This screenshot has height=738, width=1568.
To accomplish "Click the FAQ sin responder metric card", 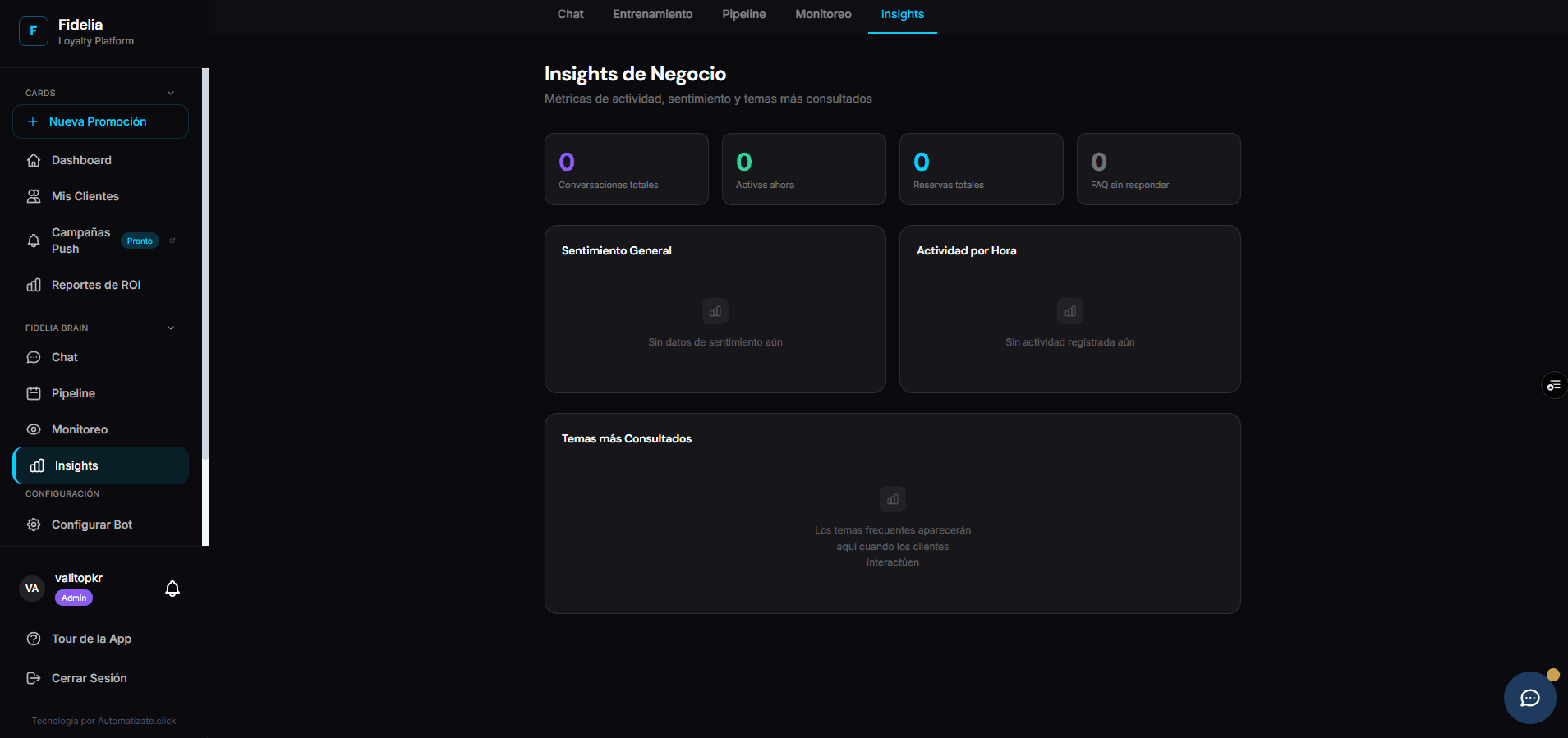I will [1159, 169].
